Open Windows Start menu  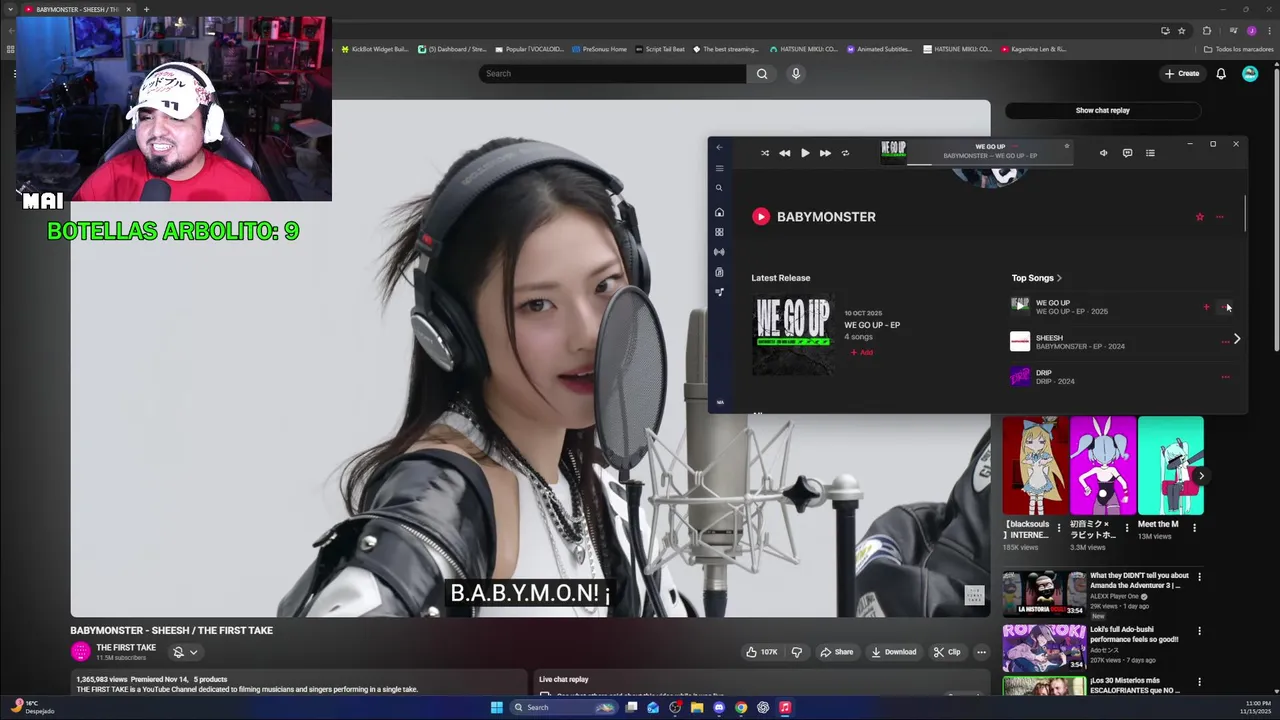[x=497, y=707]
